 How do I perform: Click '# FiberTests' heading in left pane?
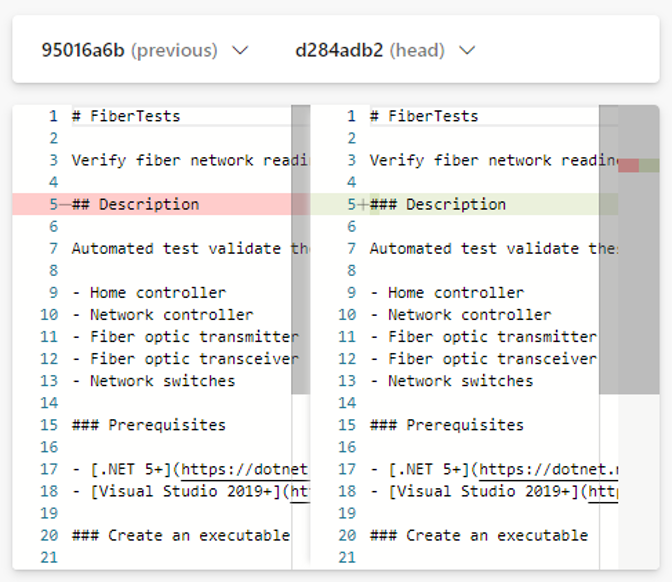click(126, 116)
